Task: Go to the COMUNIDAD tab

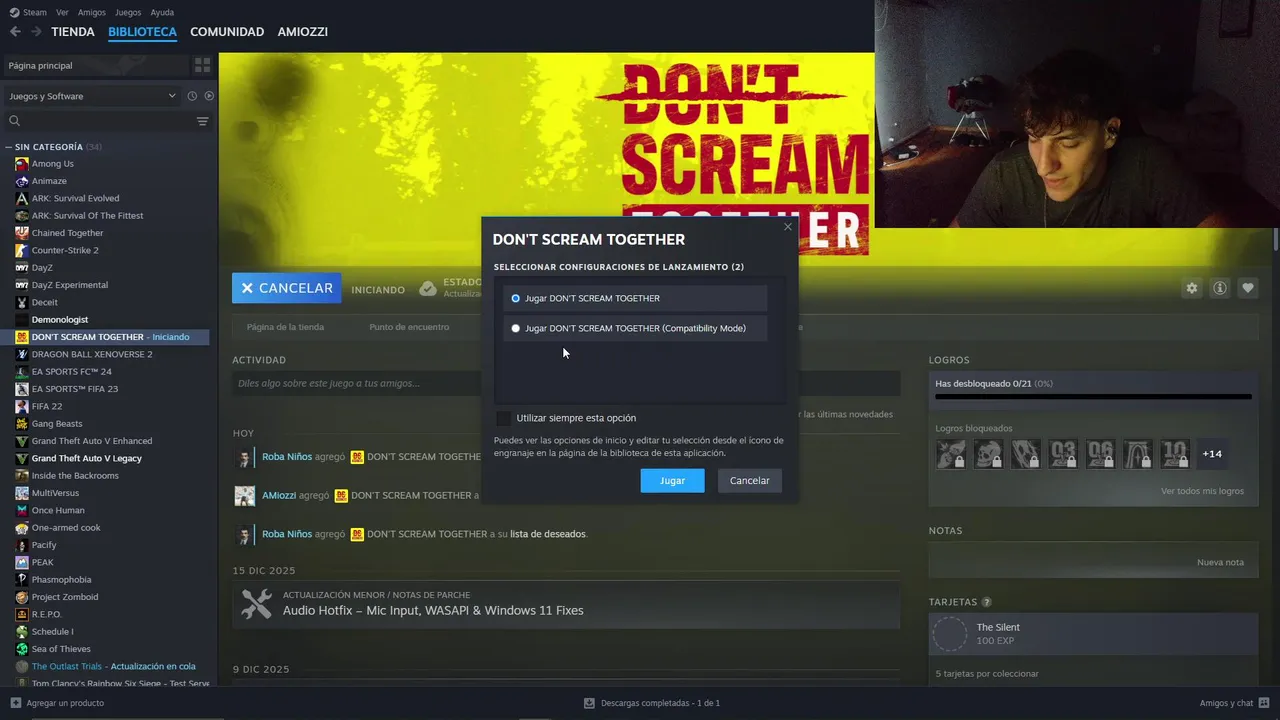Action: [x=227, y=32]
